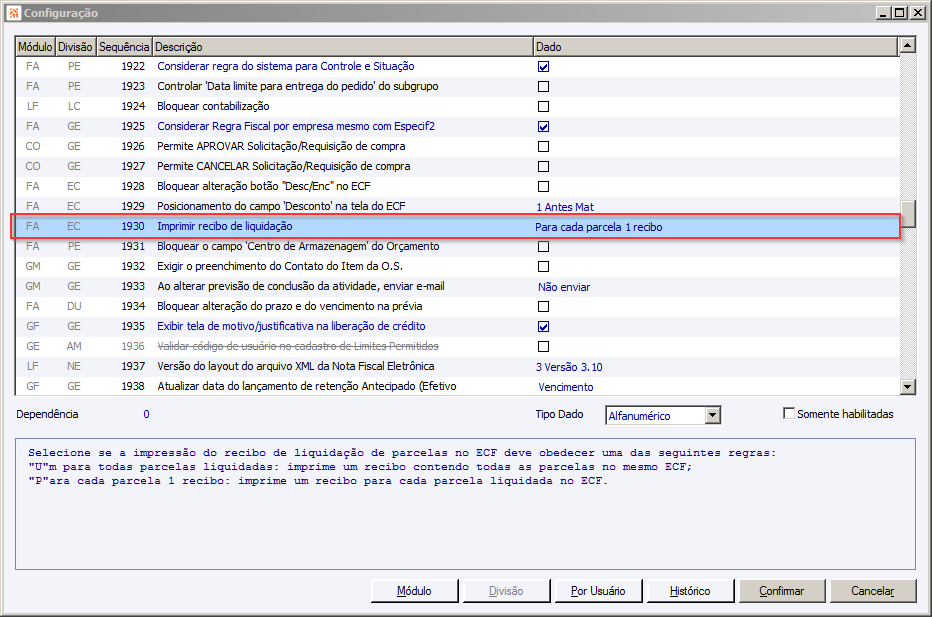Click sequence number 1925 cell
The height and width of the screenshot is (617, 932).
pos(133,126)
